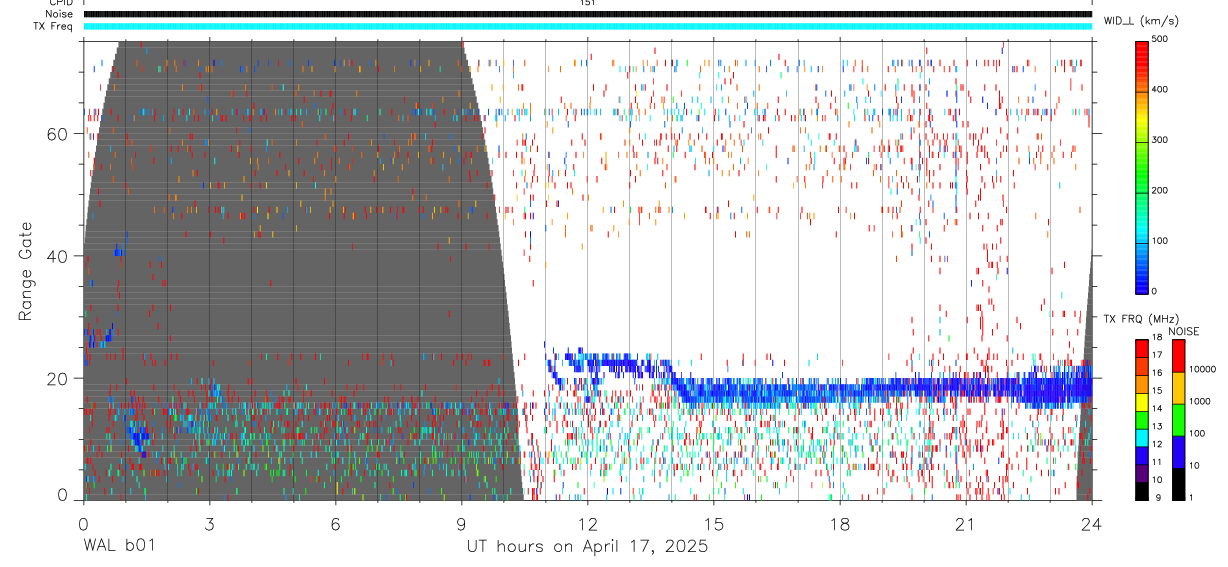
Task: Click the 1000 label on NOISE scale
Action: coord(1199,401)
